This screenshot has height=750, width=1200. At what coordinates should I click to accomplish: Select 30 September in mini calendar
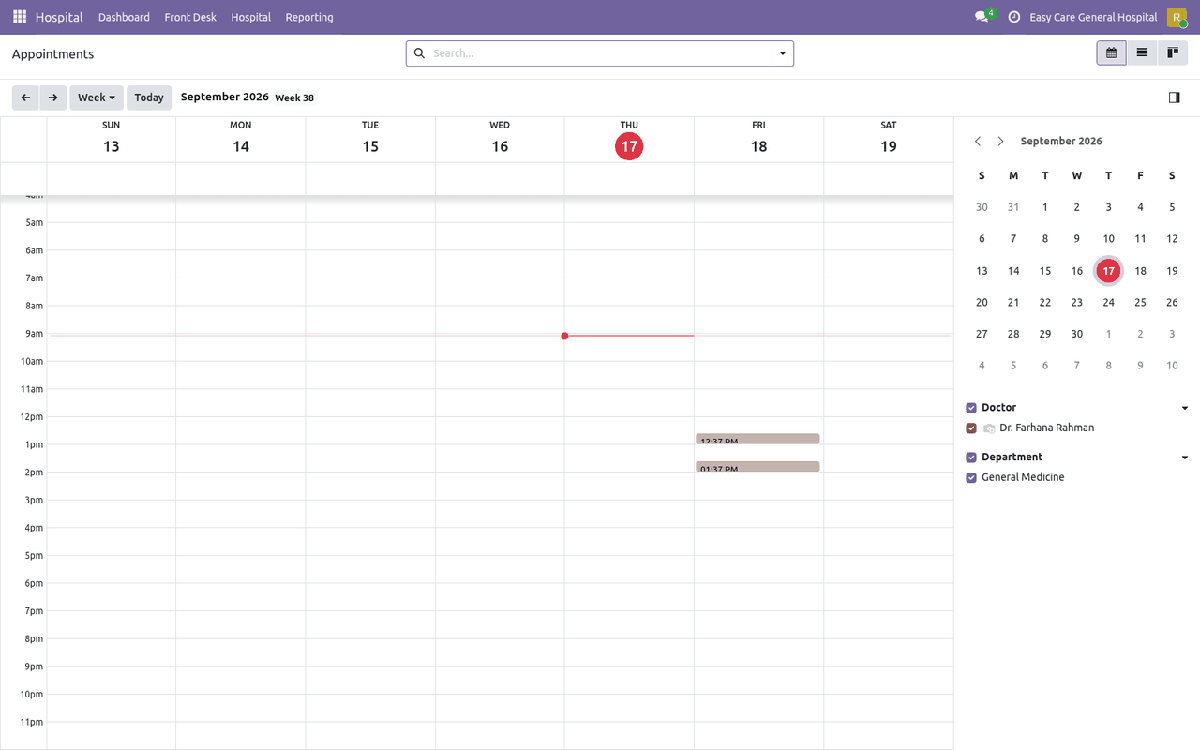pyautogui.click(x=1077, y=334)
